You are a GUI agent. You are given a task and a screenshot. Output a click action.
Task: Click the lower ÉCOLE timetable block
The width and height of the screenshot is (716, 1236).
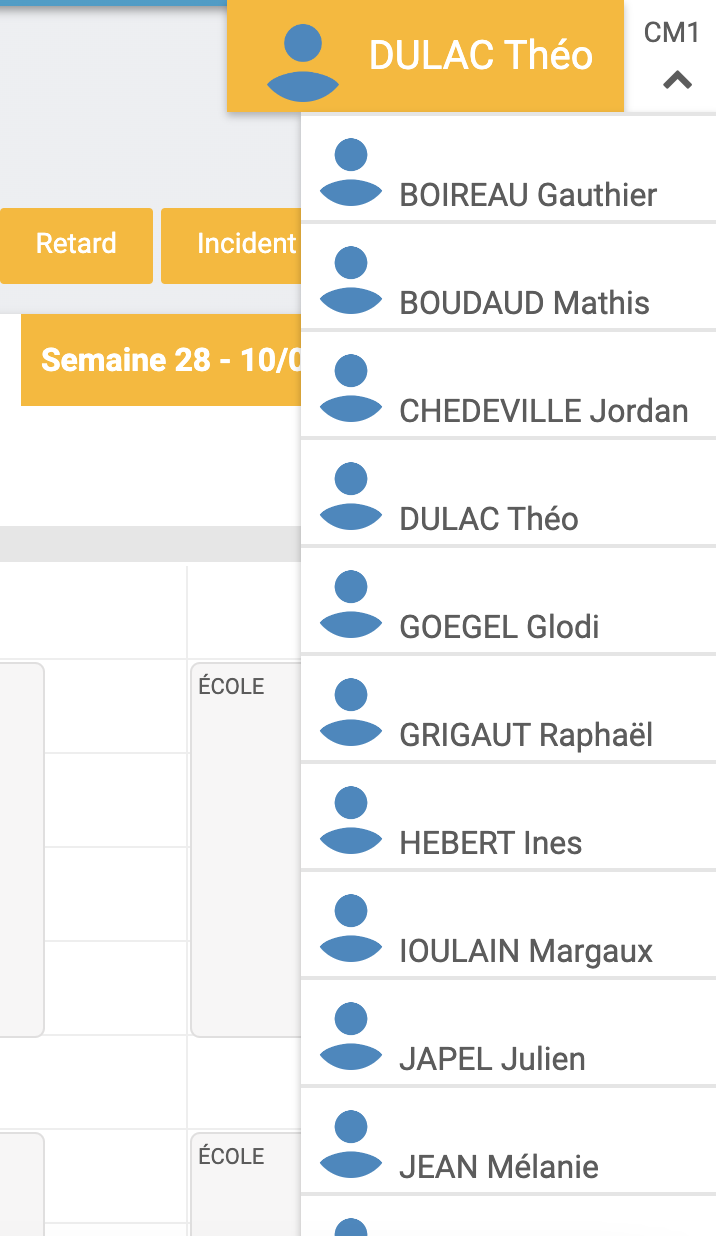click(246, 1184)
